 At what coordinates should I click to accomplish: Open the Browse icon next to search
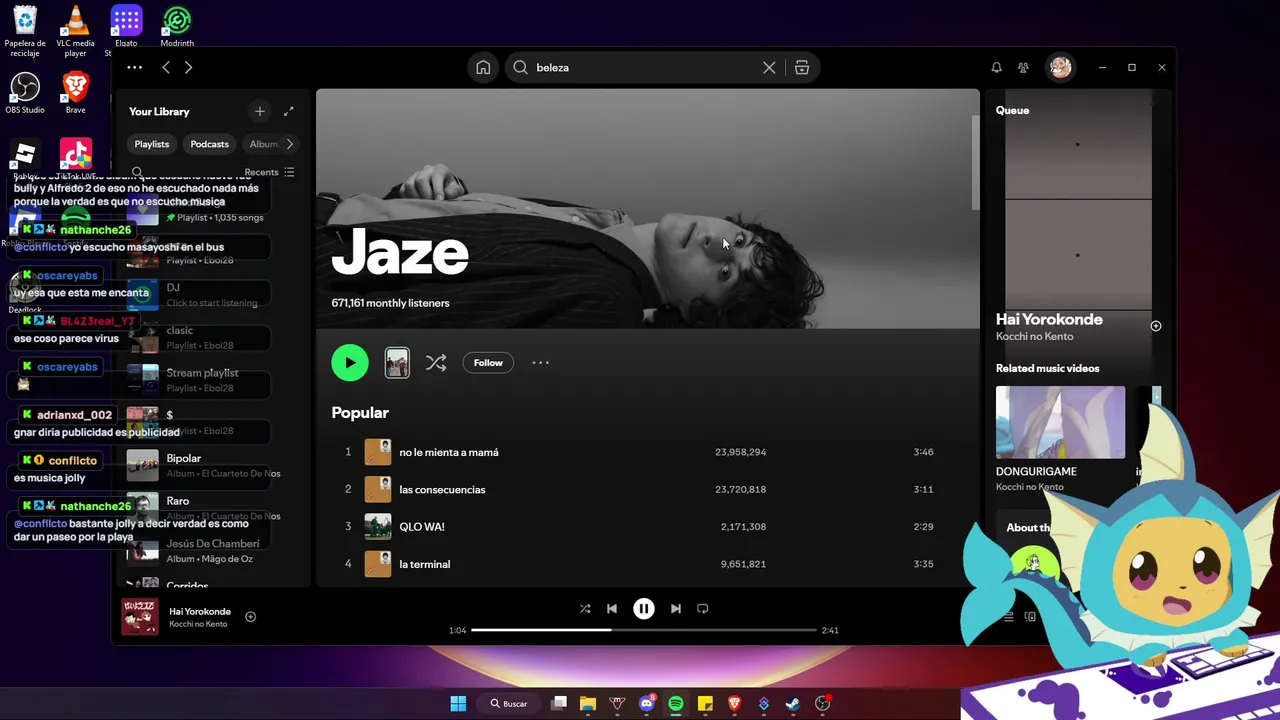[802, 67]
